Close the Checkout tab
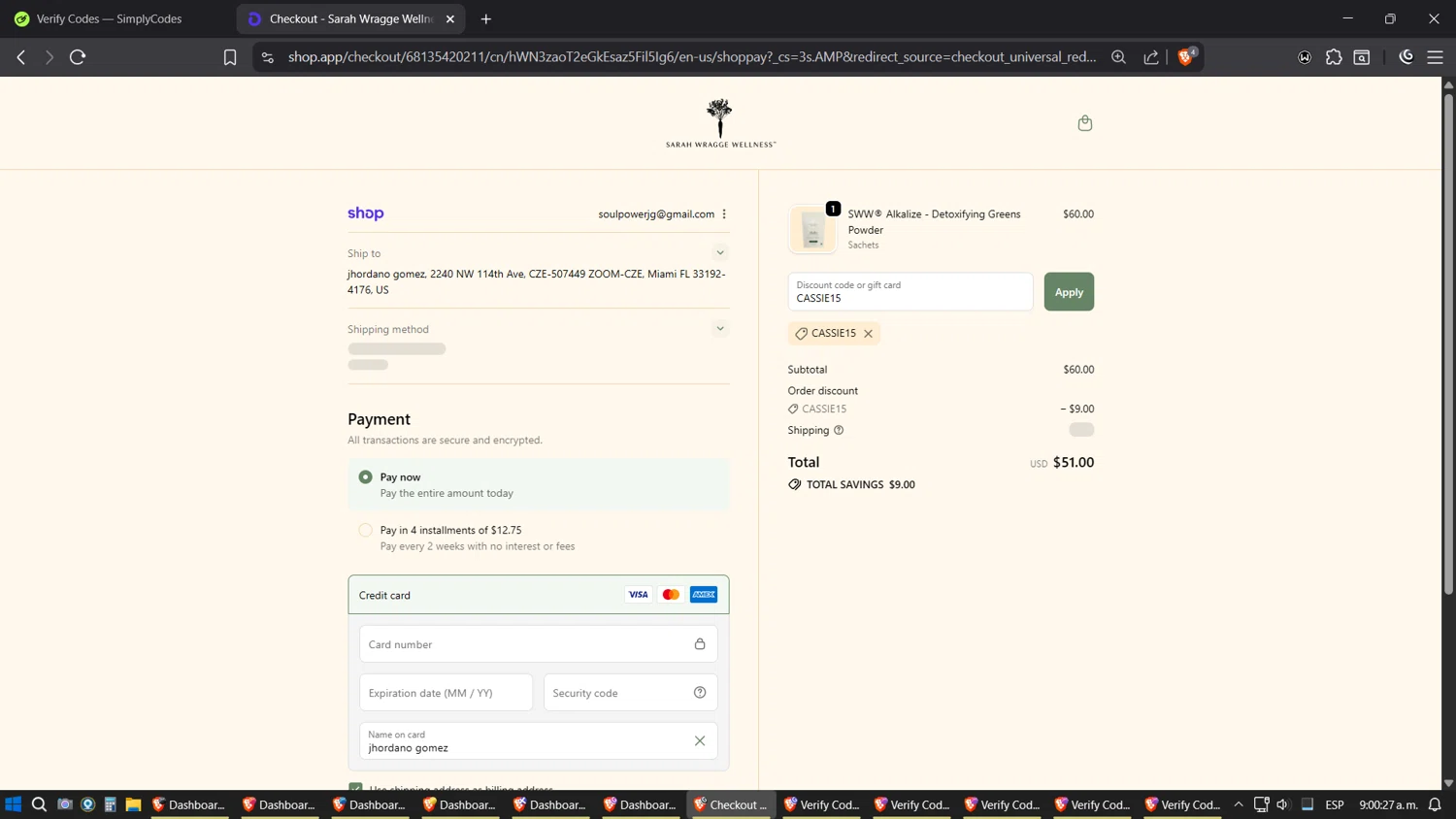The height and width of the screenshot is (819, 1456). click(450, 18)
